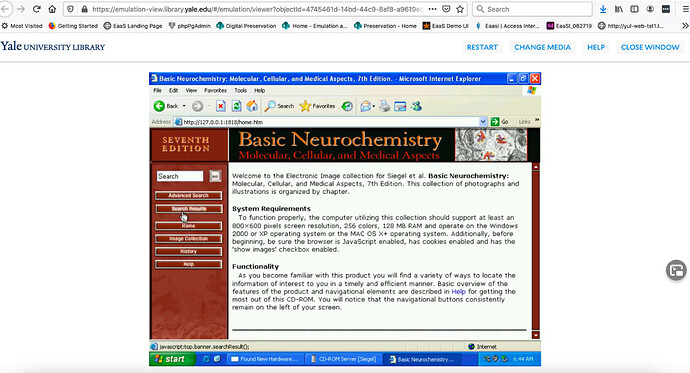Image resolution: width=690 pixels, height=373 pixels.
Task: Show more Firefox bookmarks via chevron
Action: [685, 26]
